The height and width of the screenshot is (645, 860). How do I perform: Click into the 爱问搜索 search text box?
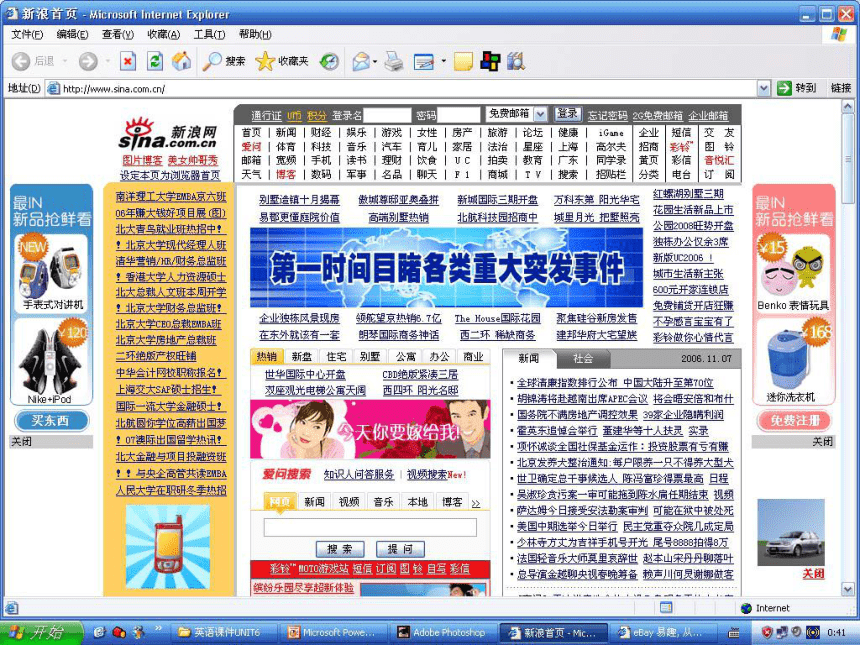[370, 527]
